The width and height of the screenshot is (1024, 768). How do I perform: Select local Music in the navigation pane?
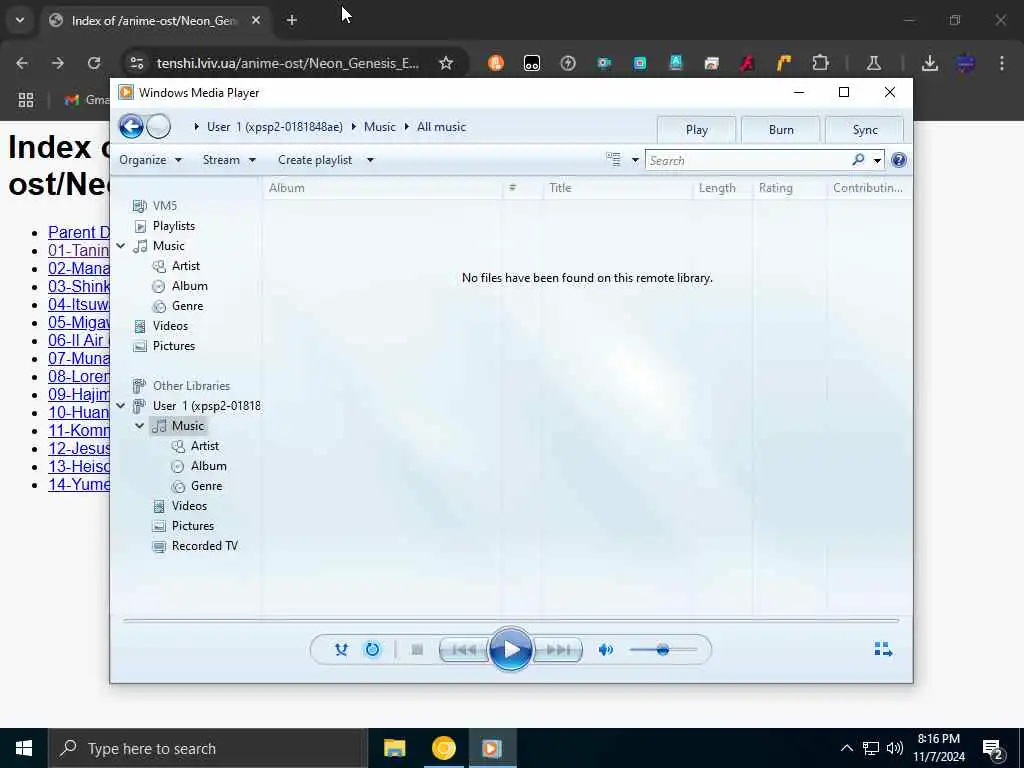coord(168,246)
